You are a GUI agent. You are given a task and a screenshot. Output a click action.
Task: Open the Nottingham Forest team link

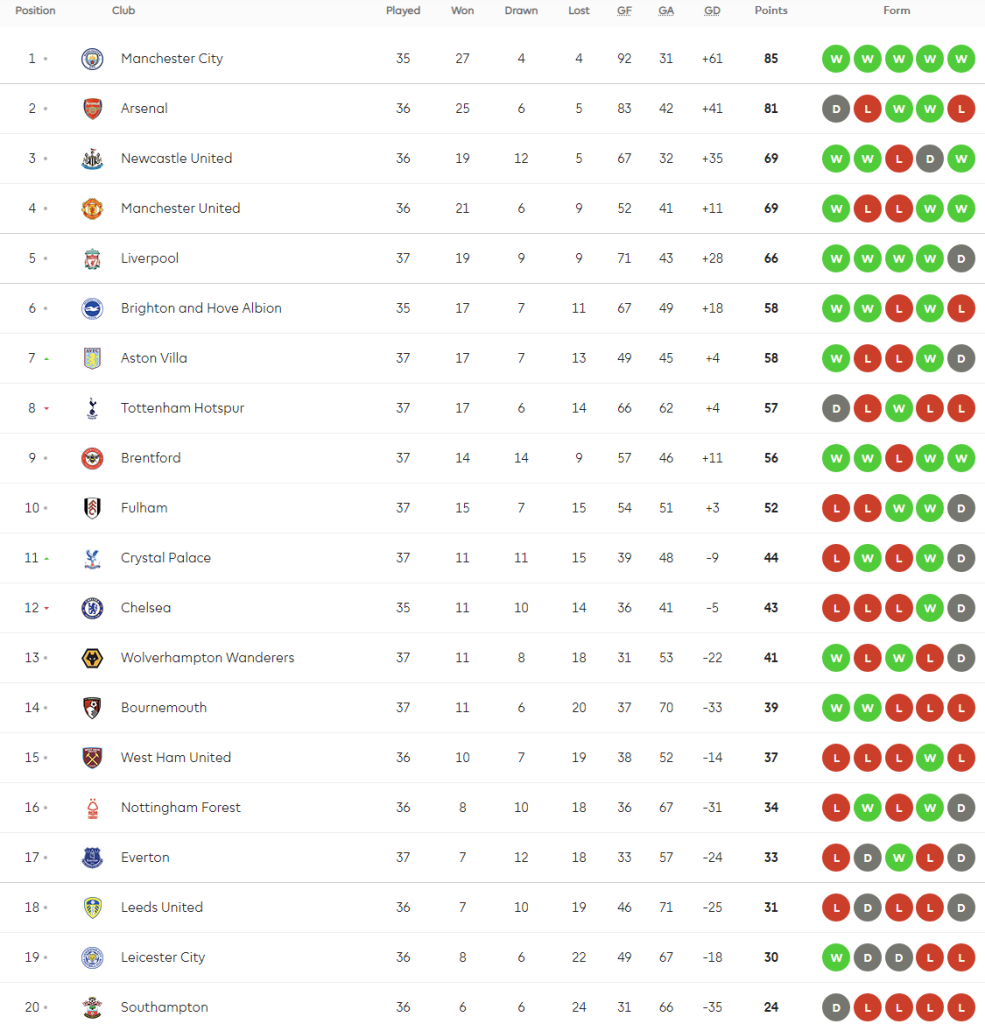click(x=180, y=807)
